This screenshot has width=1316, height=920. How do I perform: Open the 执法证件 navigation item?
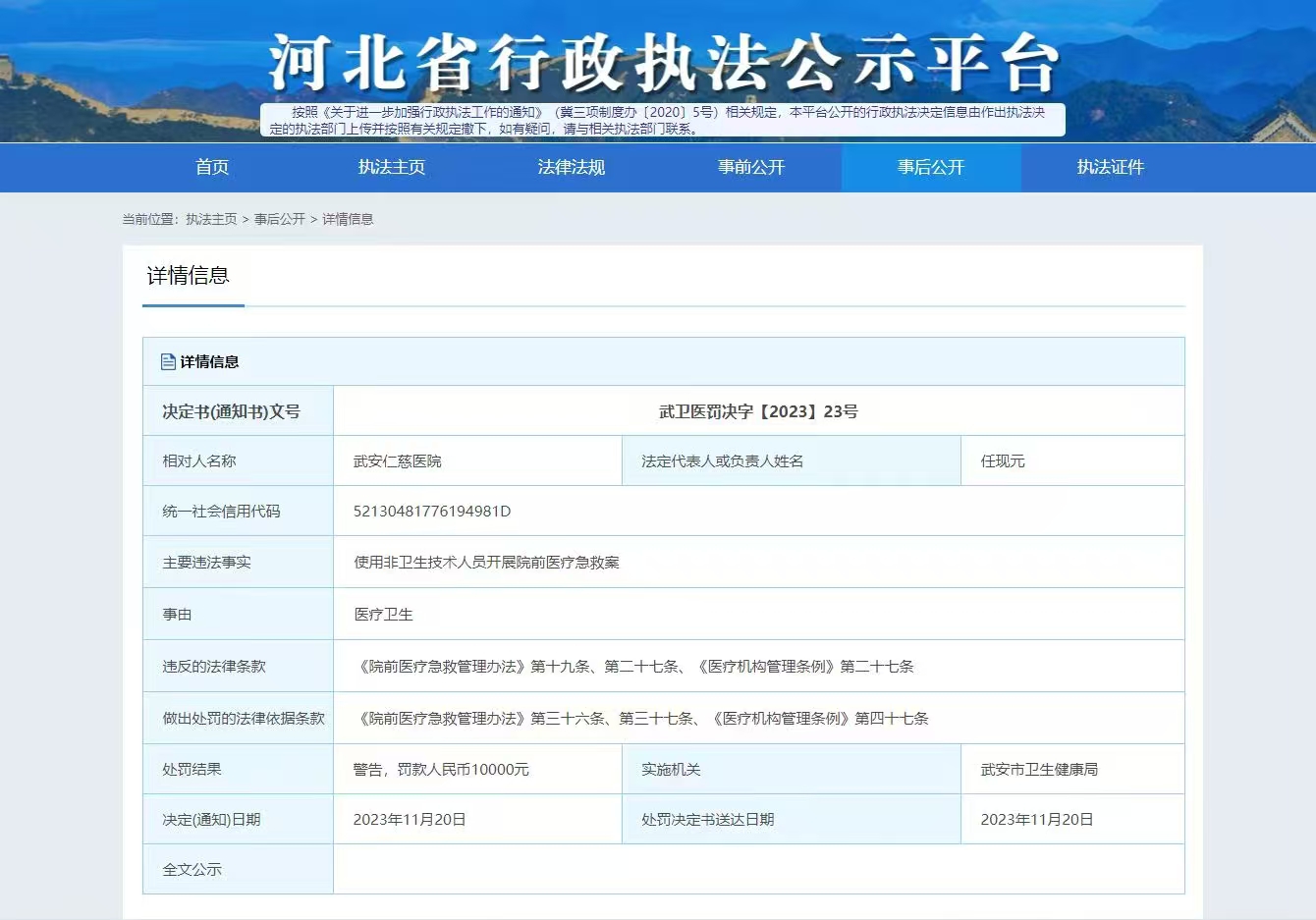pos(1111,167)
